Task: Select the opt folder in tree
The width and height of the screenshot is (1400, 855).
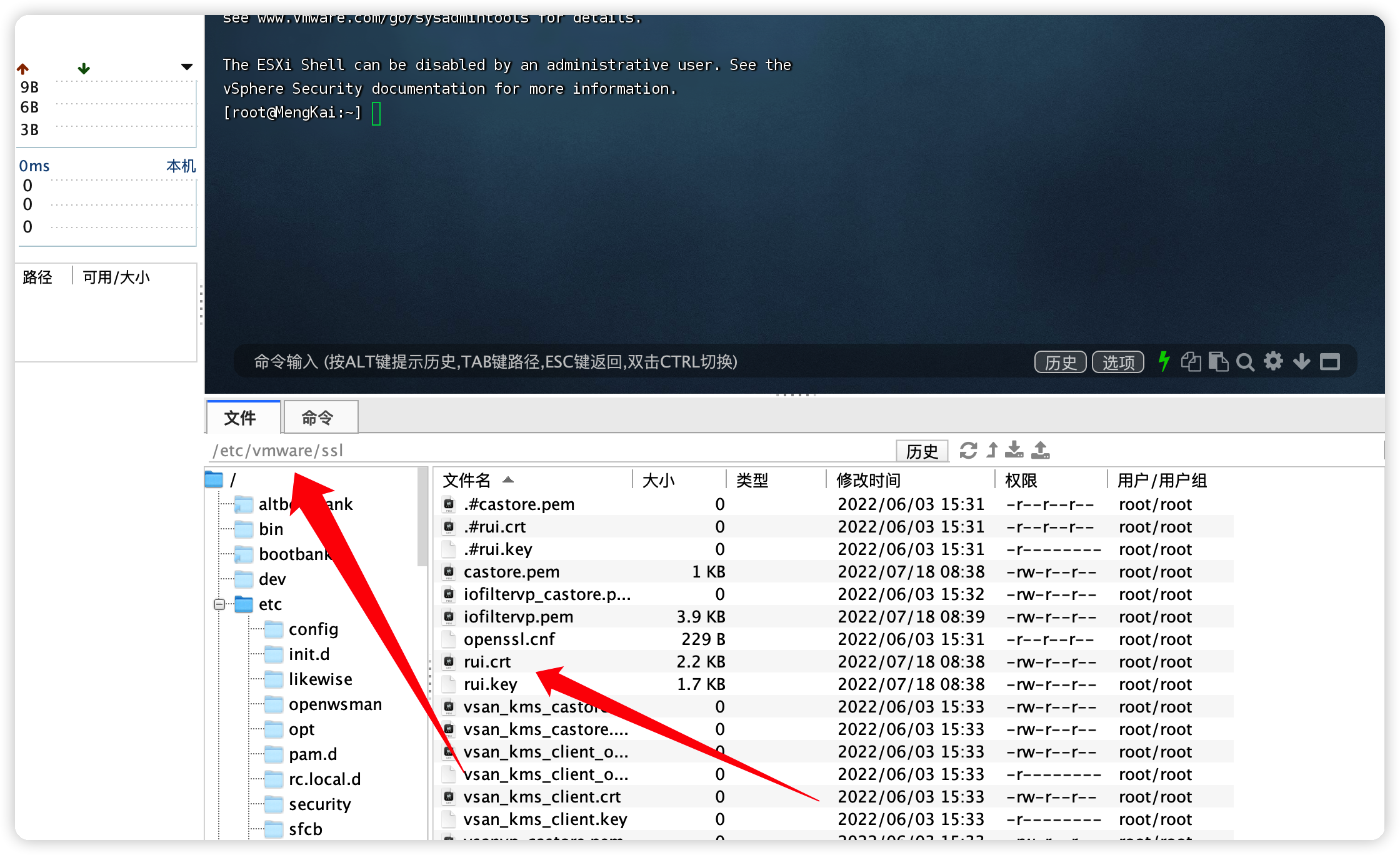Action: coord(289,729)
